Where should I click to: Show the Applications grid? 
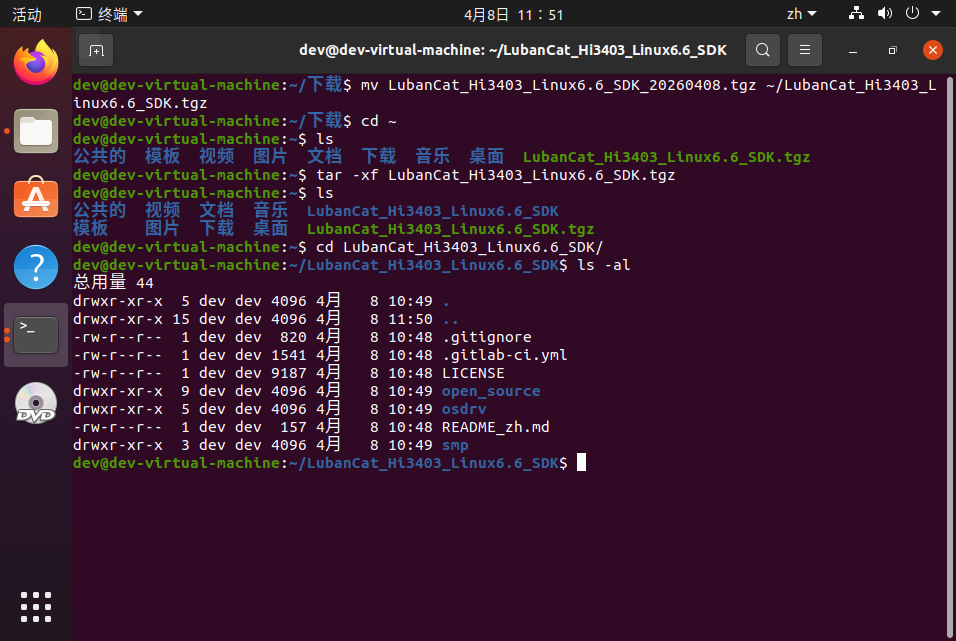(x=35, y=606)
